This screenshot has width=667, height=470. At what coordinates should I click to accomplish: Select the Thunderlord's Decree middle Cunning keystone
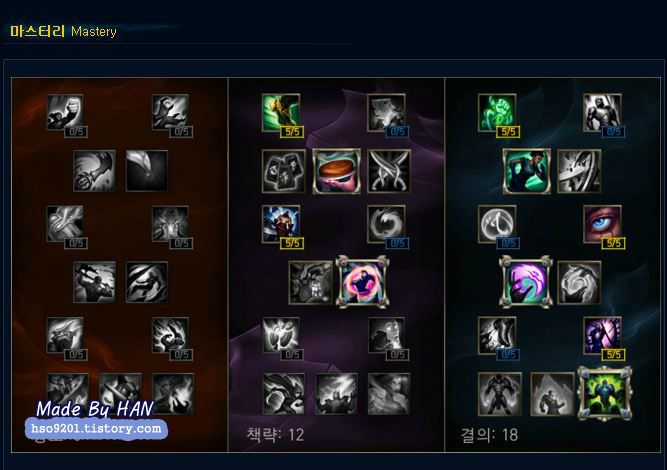coord(336,394)
